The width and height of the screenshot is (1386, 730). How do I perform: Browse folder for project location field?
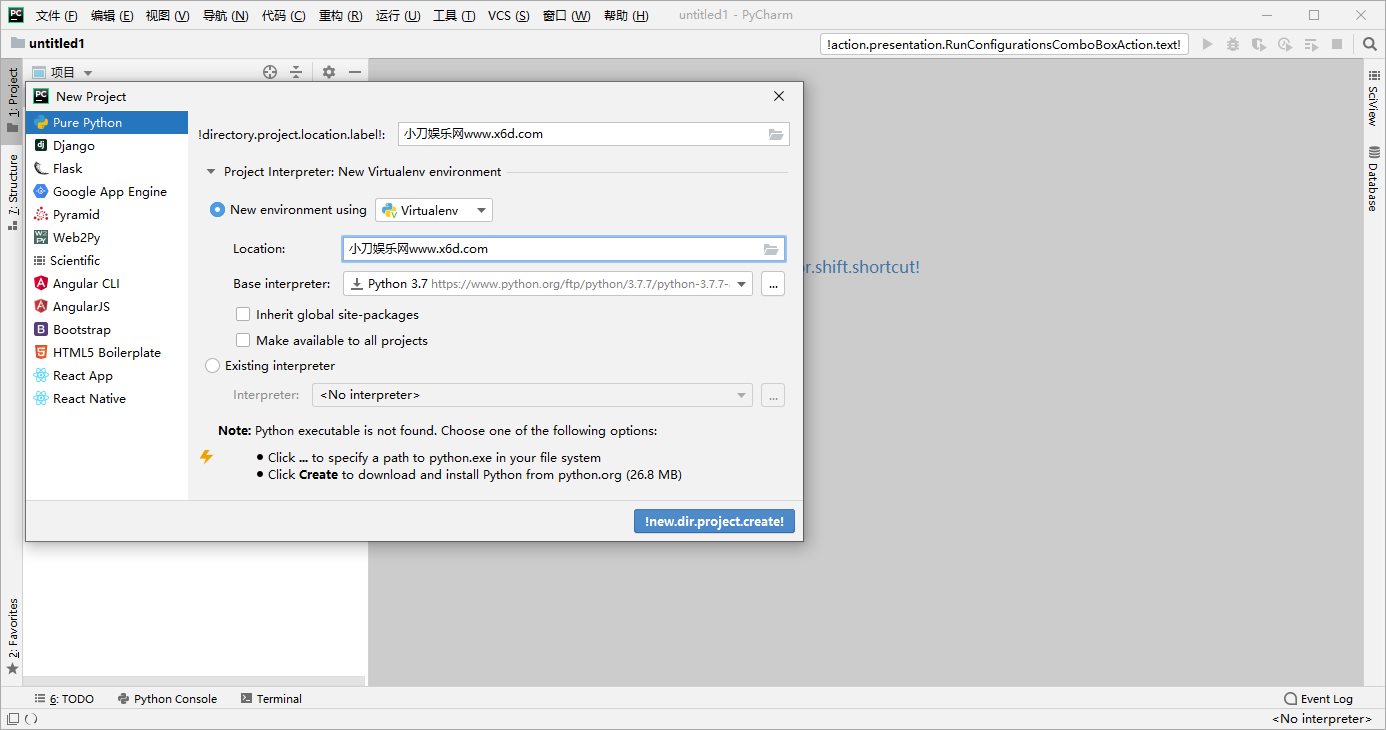pos(776,134)
